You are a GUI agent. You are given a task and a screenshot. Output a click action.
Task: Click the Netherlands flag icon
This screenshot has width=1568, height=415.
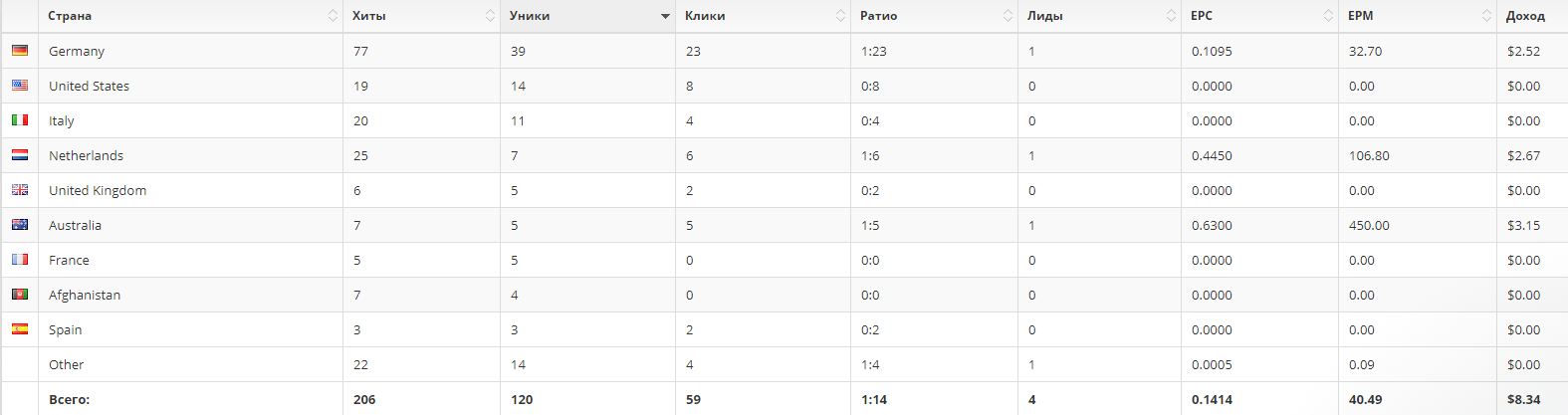coord(20,155)
